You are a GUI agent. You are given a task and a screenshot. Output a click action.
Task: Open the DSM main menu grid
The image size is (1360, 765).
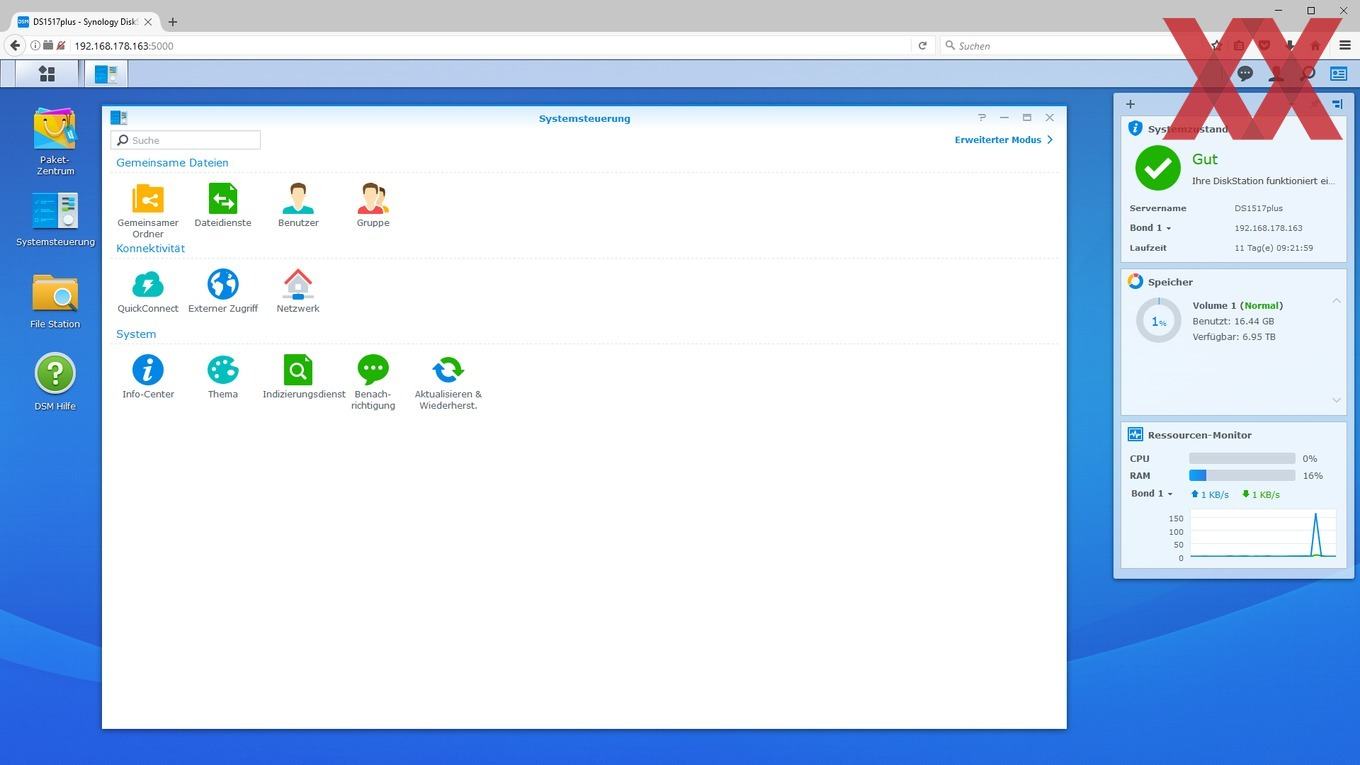pos(46,73)
